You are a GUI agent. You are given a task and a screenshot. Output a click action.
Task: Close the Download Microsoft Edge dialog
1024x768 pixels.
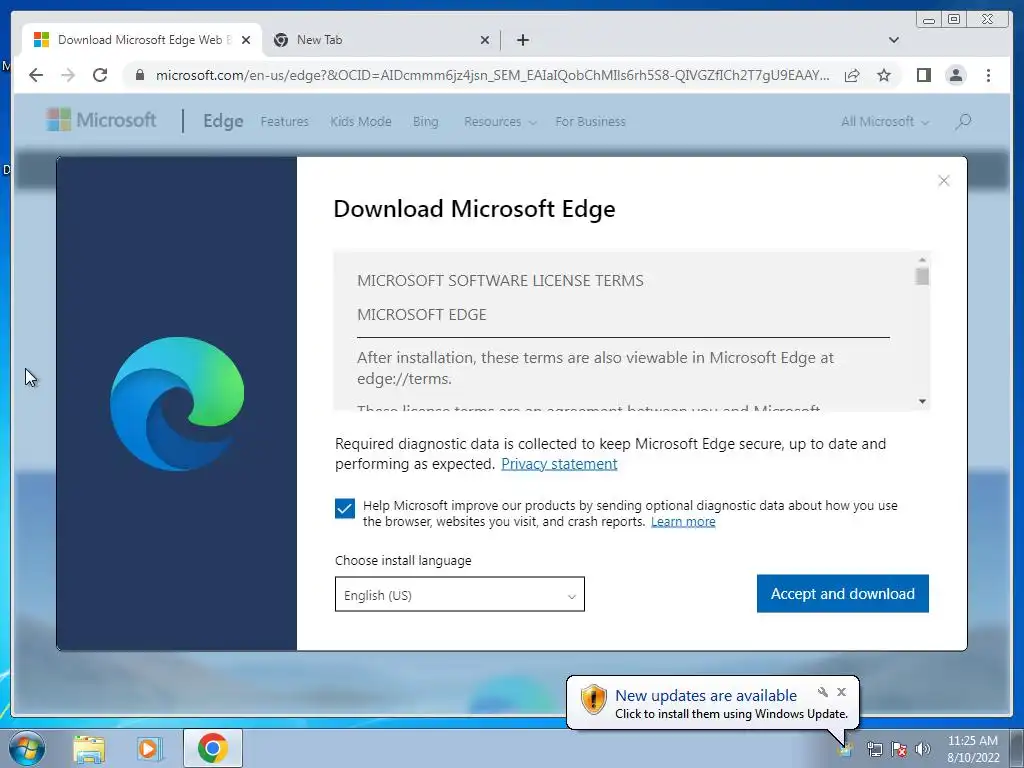(x=944, y=181)
